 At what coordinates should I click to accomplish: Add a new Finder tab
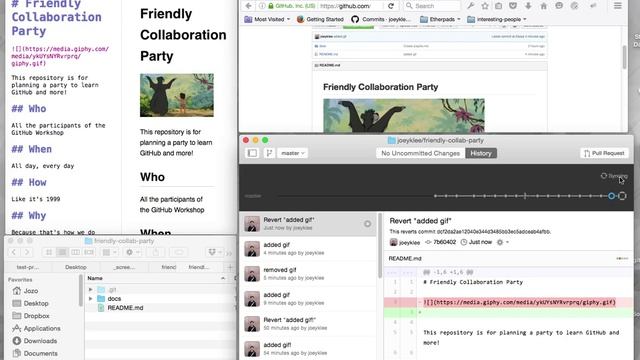[230, 267]
